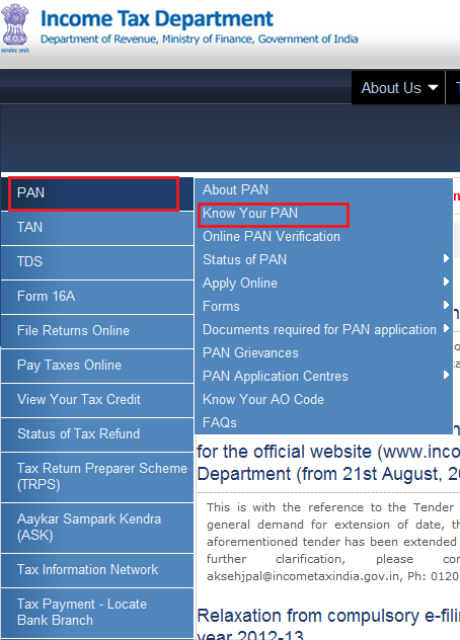Open Tax Return Preparer Scheme (TRPS)
460x640 pixels.
[x=97, y=477]
